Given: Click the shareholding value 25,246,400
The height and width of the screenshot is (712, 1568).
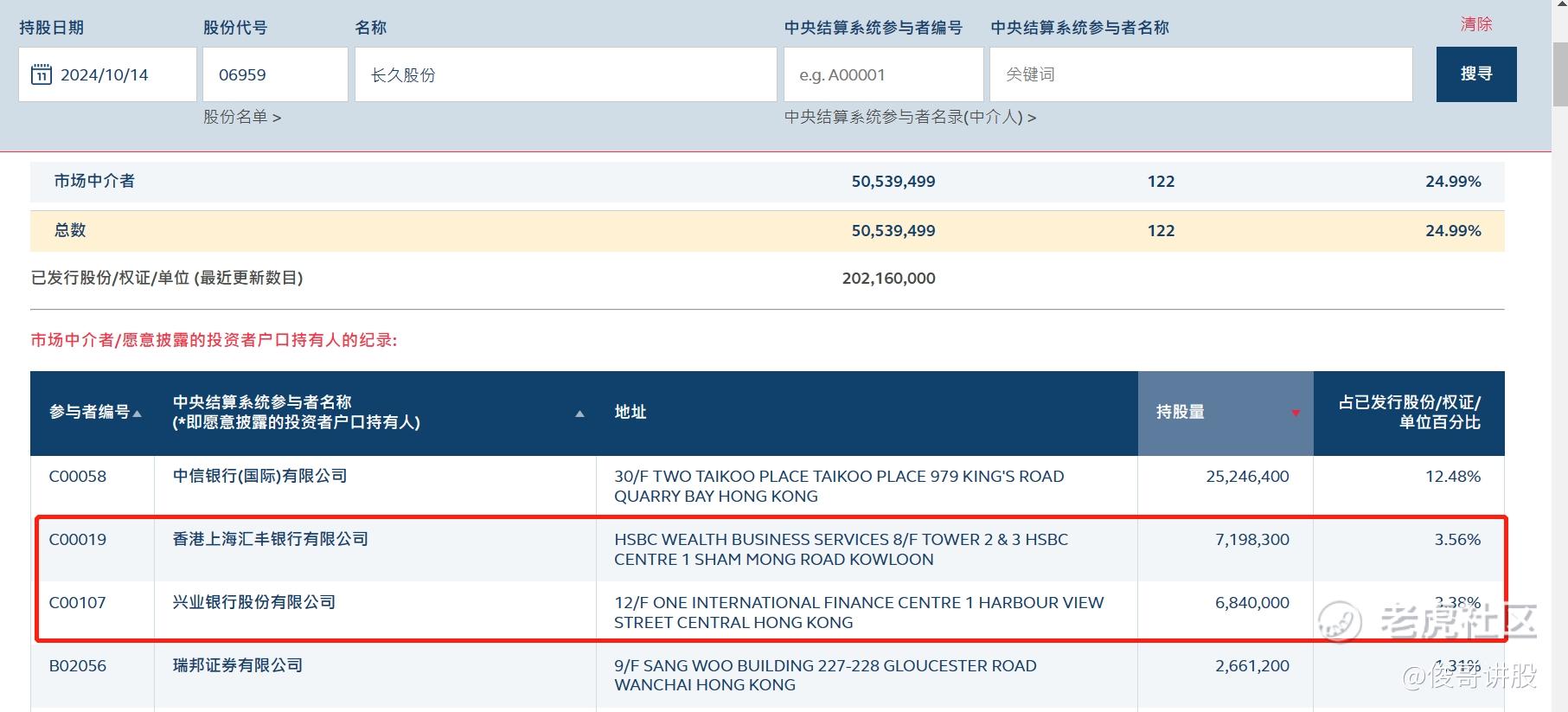Looking at the screenshot, I should (1247, 477).
